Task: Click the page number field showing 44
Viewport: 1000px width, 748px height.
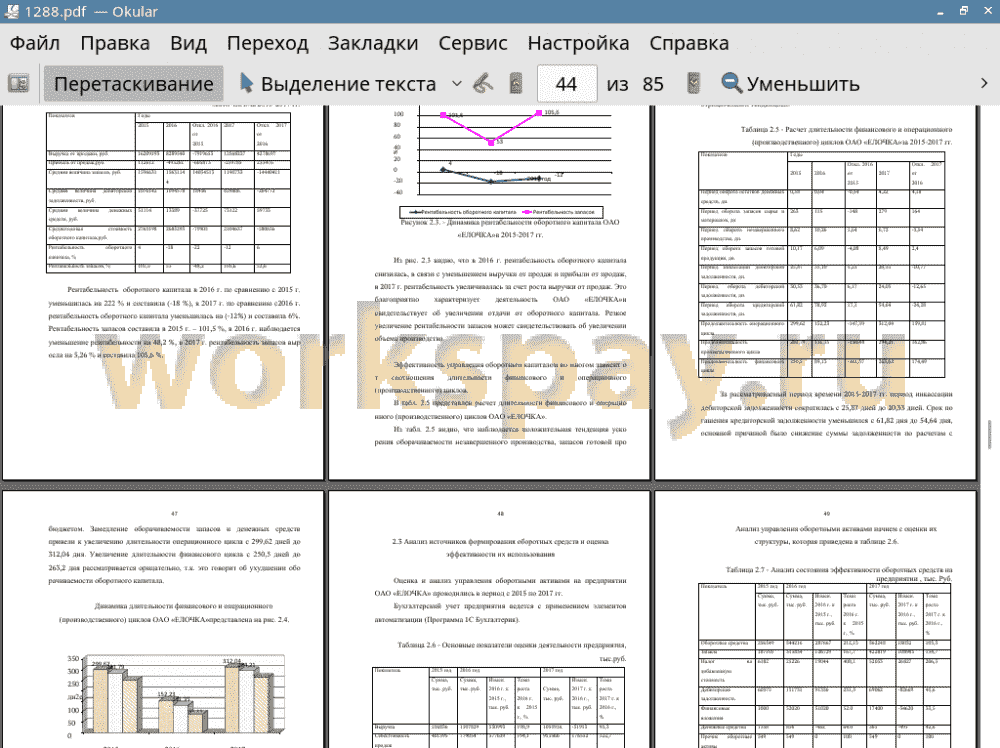Action: [x=567, y=84]
